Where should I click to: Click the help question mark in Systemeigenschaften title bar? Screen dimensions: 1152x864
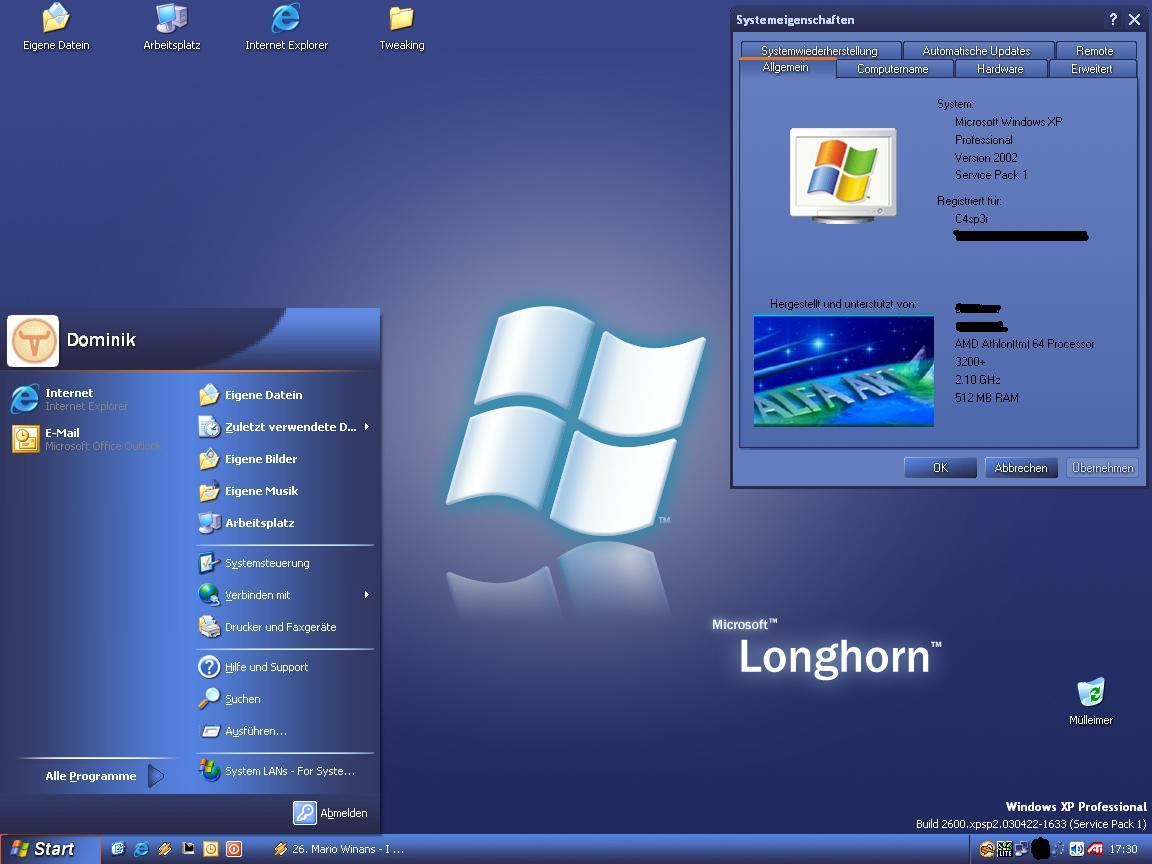[x=1113, y=20]
